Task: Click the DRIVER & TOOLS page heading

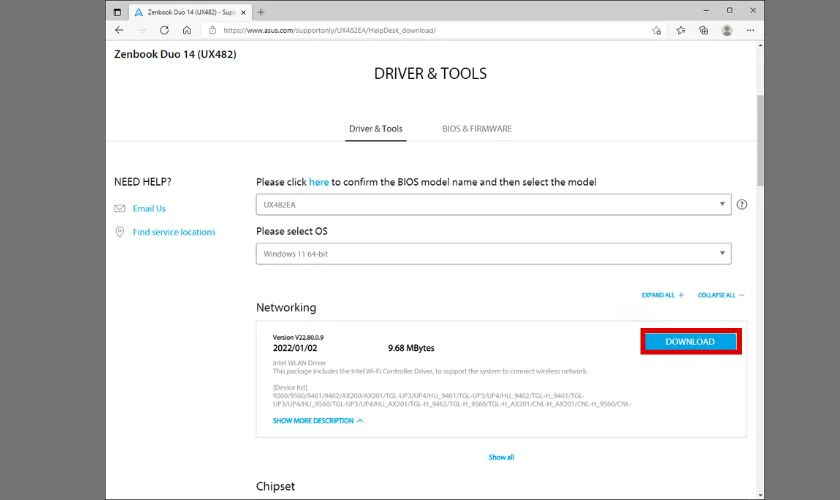Action: coord(430,73)
